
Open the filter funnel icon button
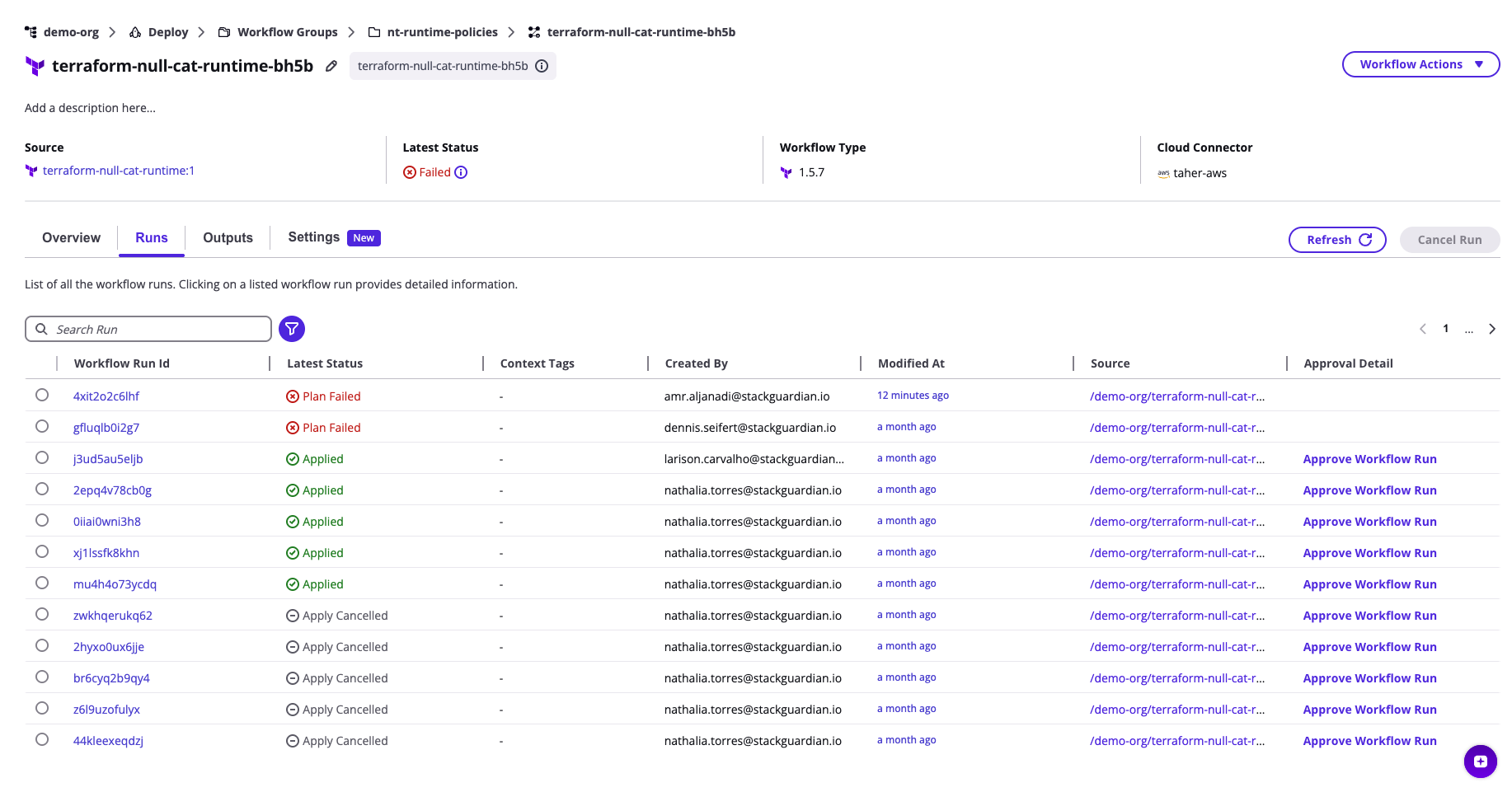coord(292,329)
